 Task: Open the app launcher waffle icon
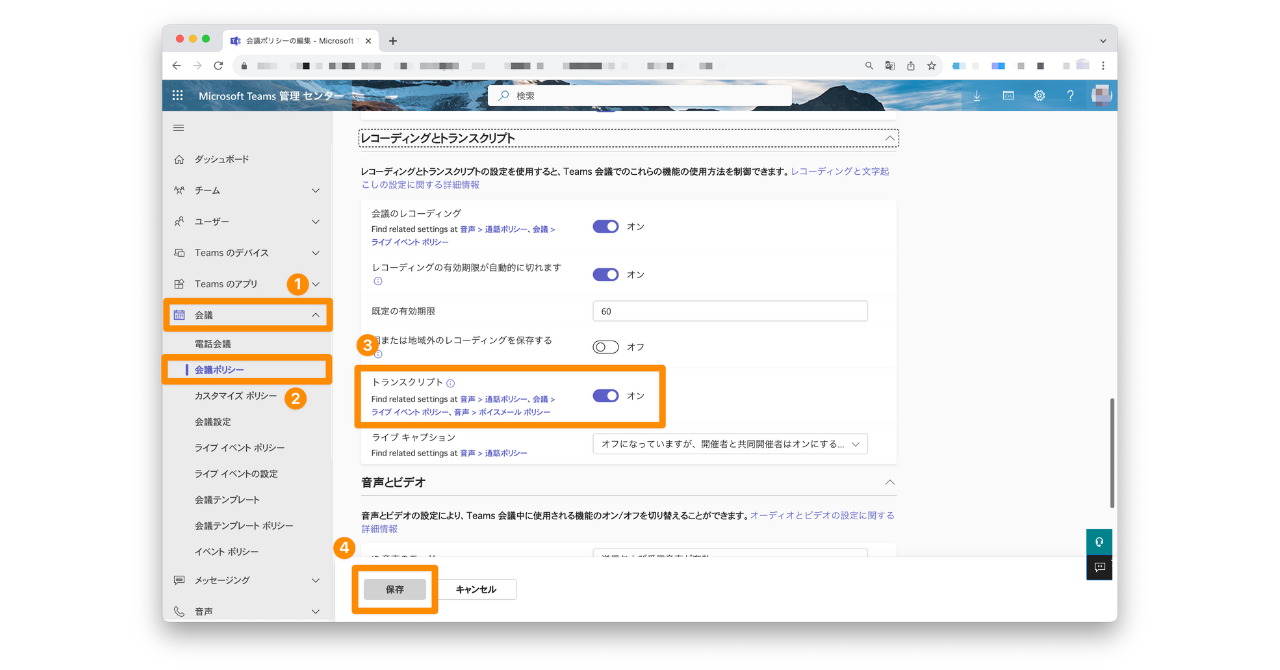pos(178,96)
